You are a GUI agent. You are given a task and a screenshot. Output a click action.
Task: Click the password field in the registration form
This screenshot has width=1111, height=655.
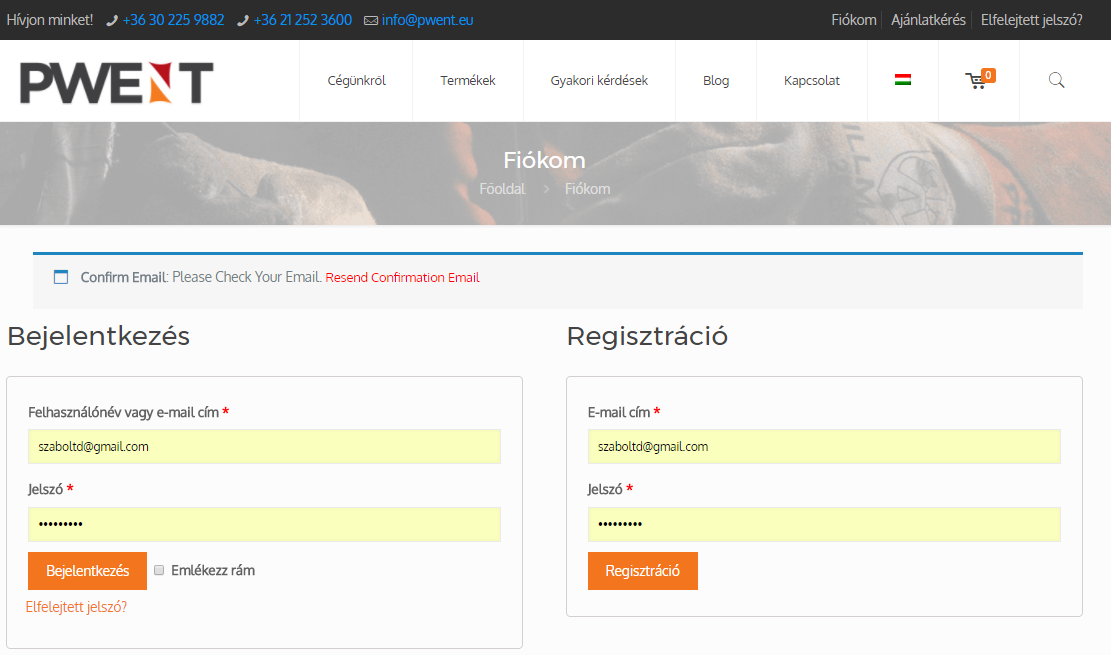pyautogui.click(x=823, y=524)
